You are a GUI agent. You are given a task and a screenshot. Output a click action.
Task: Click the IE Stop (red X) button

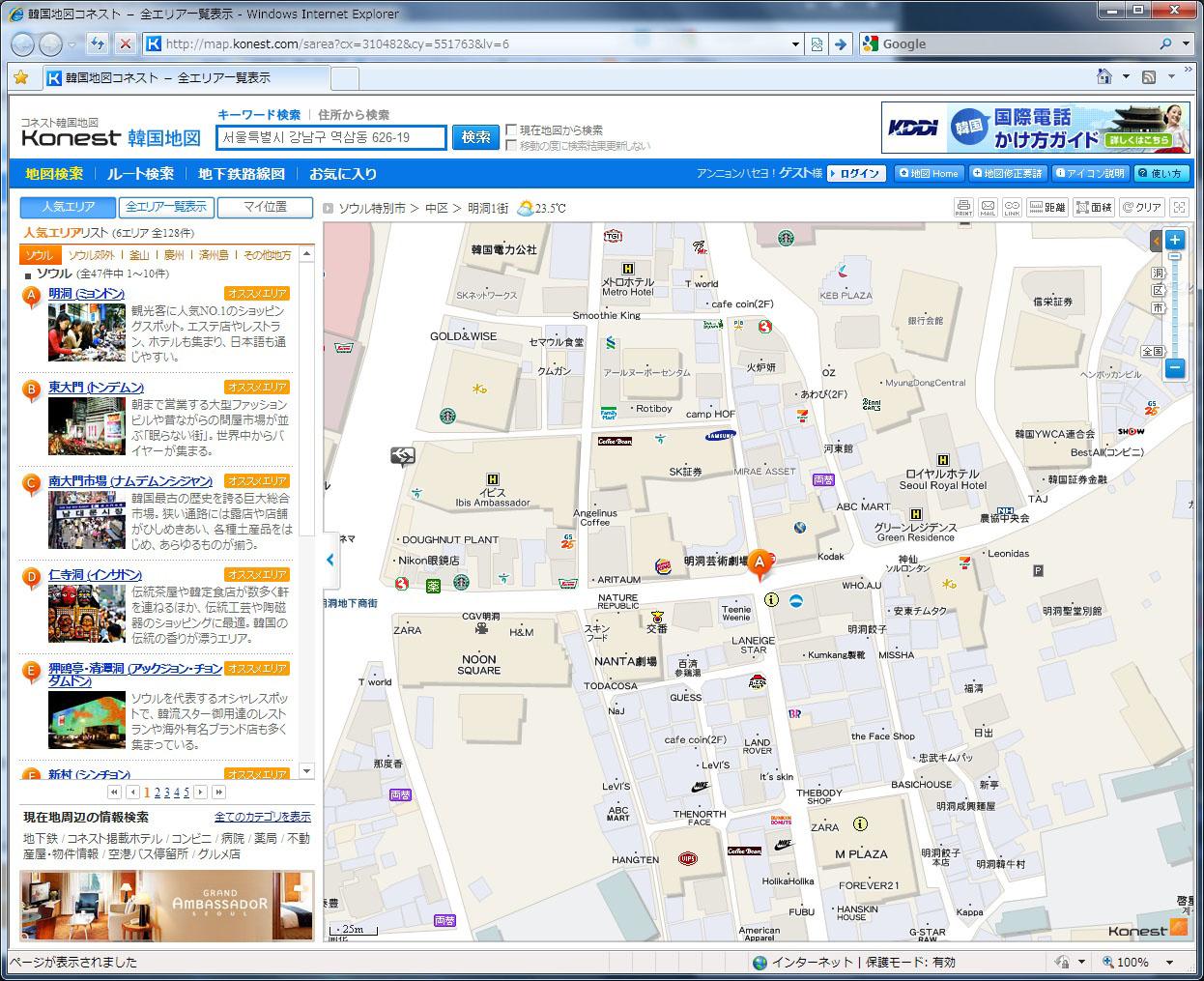tap(126, 43)
